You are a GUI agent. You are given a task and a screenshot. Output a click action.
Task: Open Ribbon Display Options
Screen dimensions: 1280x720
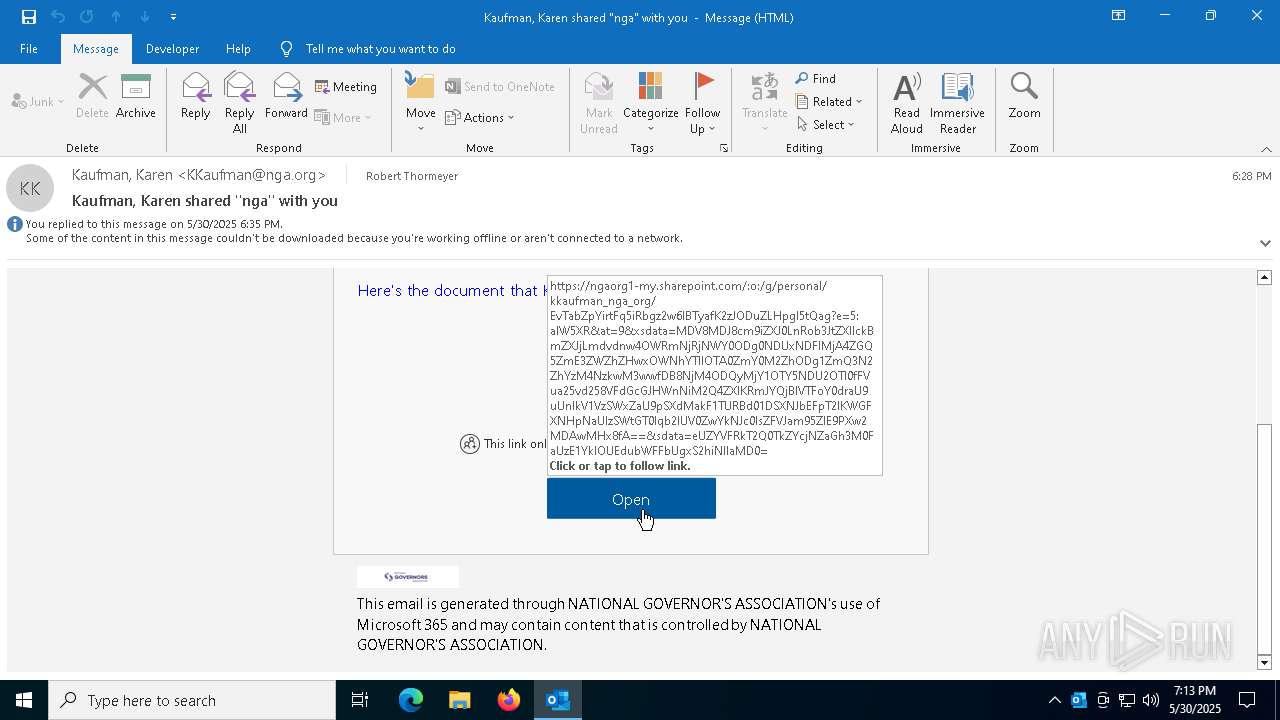pyautogui.click(x=1119, y=16)
